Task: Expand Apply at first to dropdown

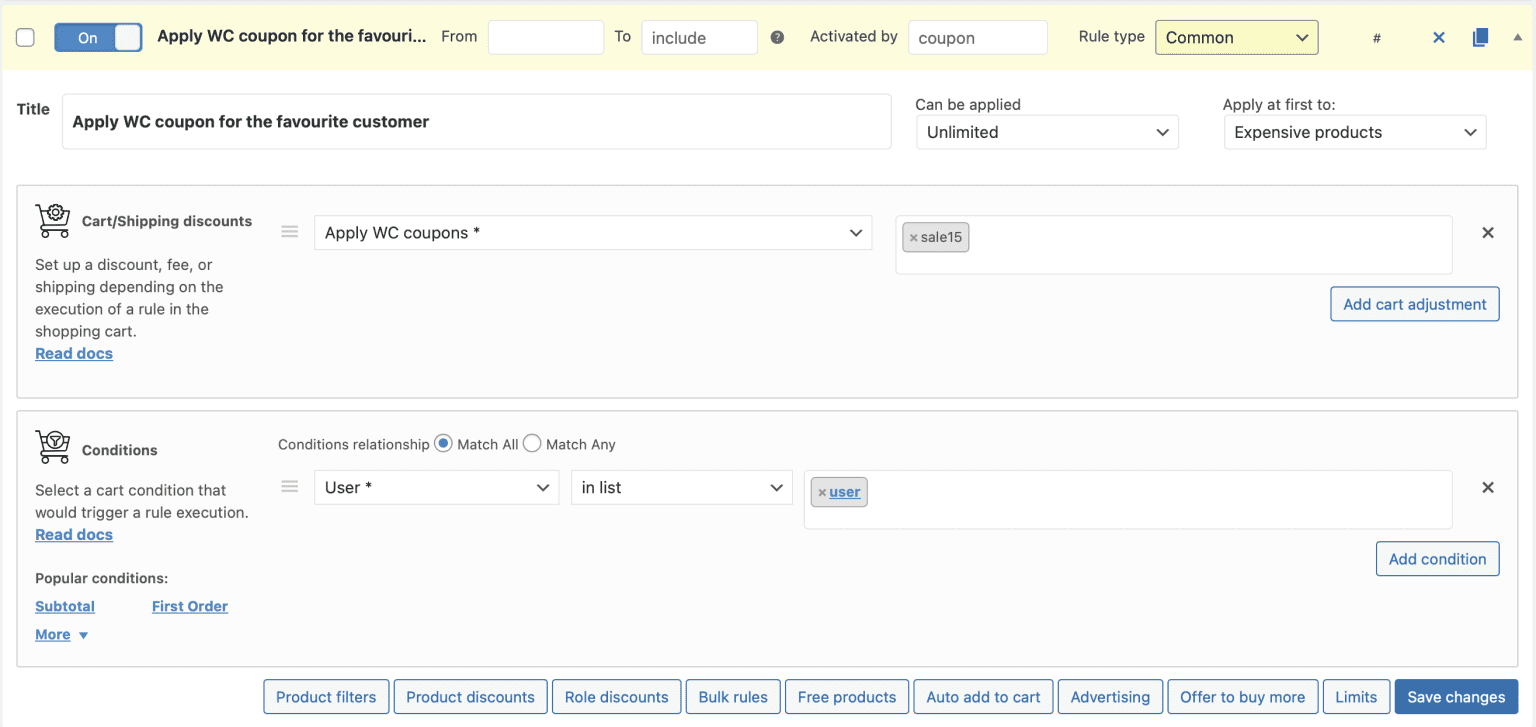Action: 1354,132
